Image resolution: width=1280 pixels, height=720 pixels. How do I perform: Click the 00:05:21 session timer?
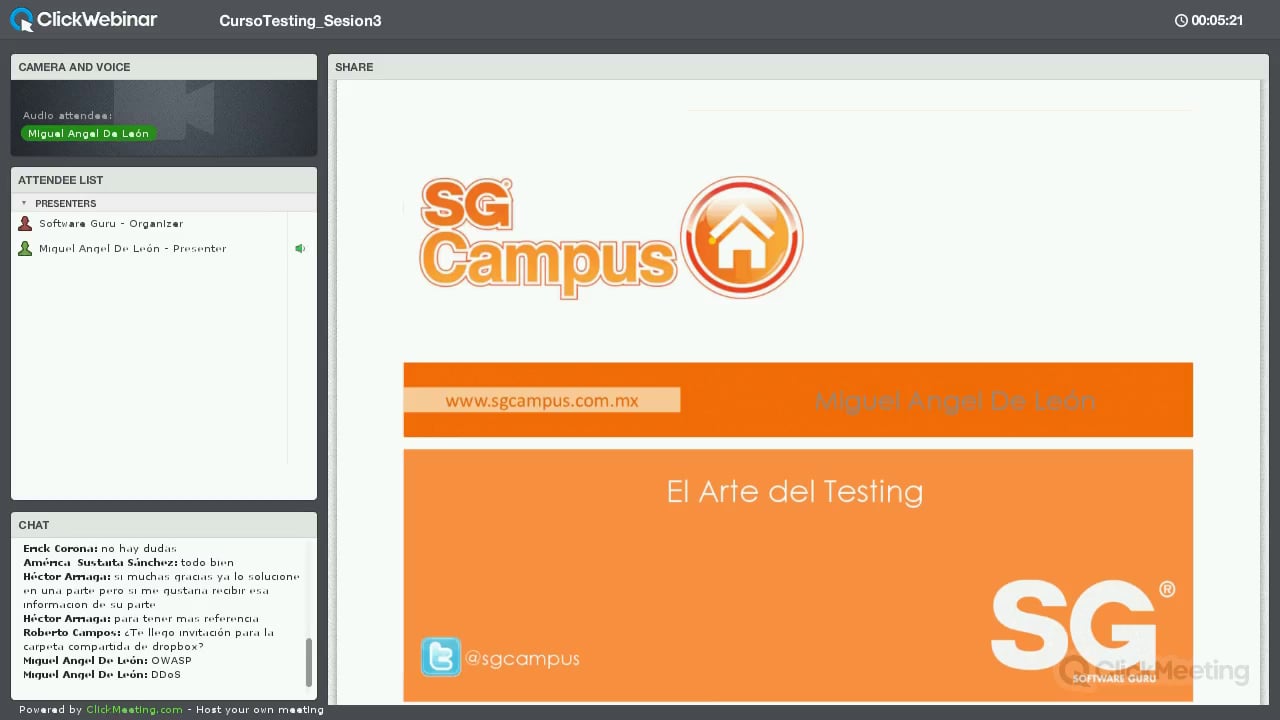click(1217, 20)
